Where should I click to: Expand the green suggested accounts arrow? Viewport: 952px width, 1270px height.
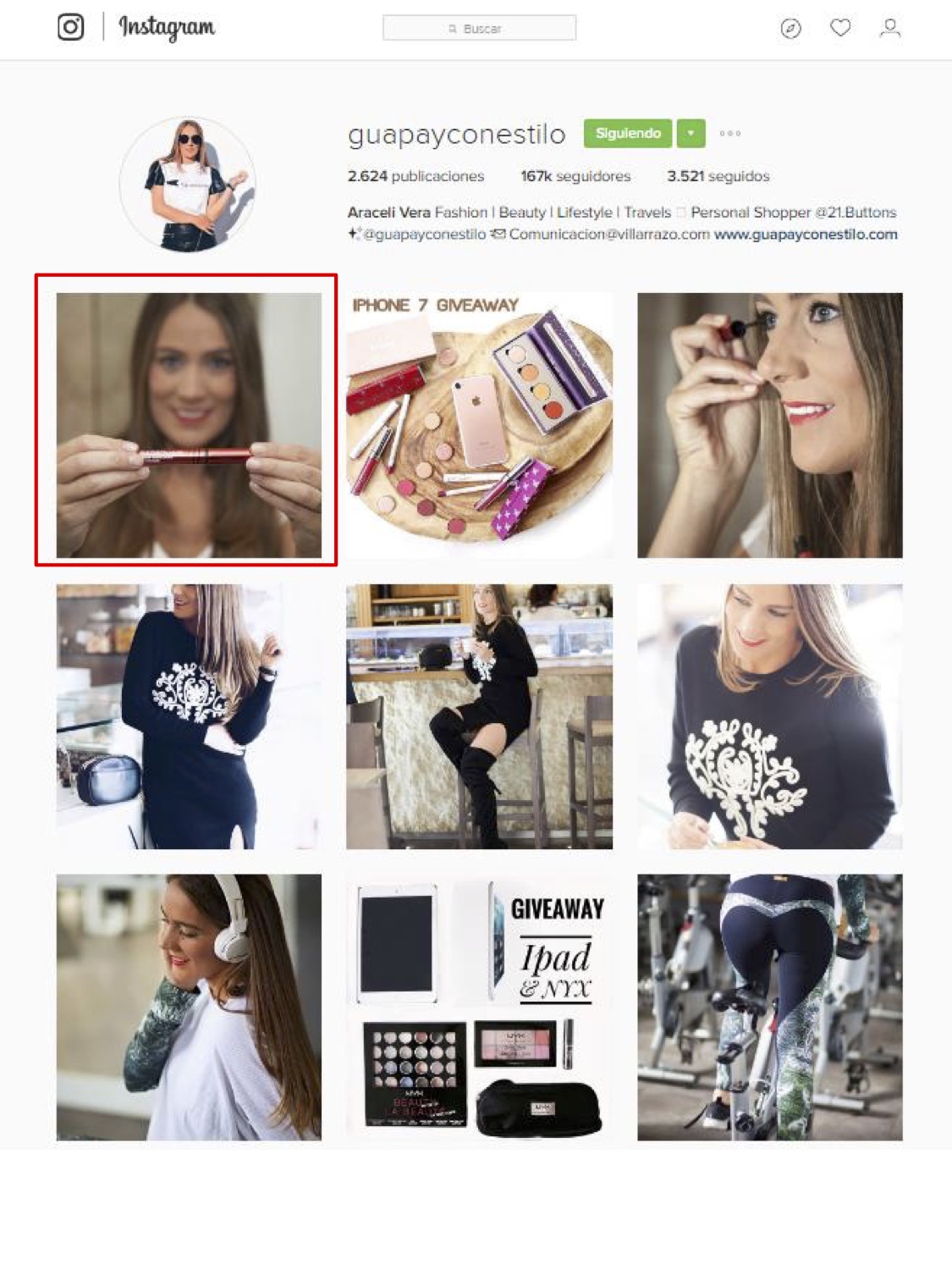click(691, 133)
